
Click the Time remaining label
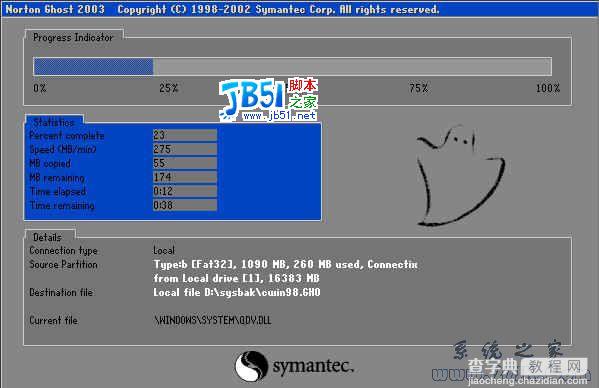[62, 205]
